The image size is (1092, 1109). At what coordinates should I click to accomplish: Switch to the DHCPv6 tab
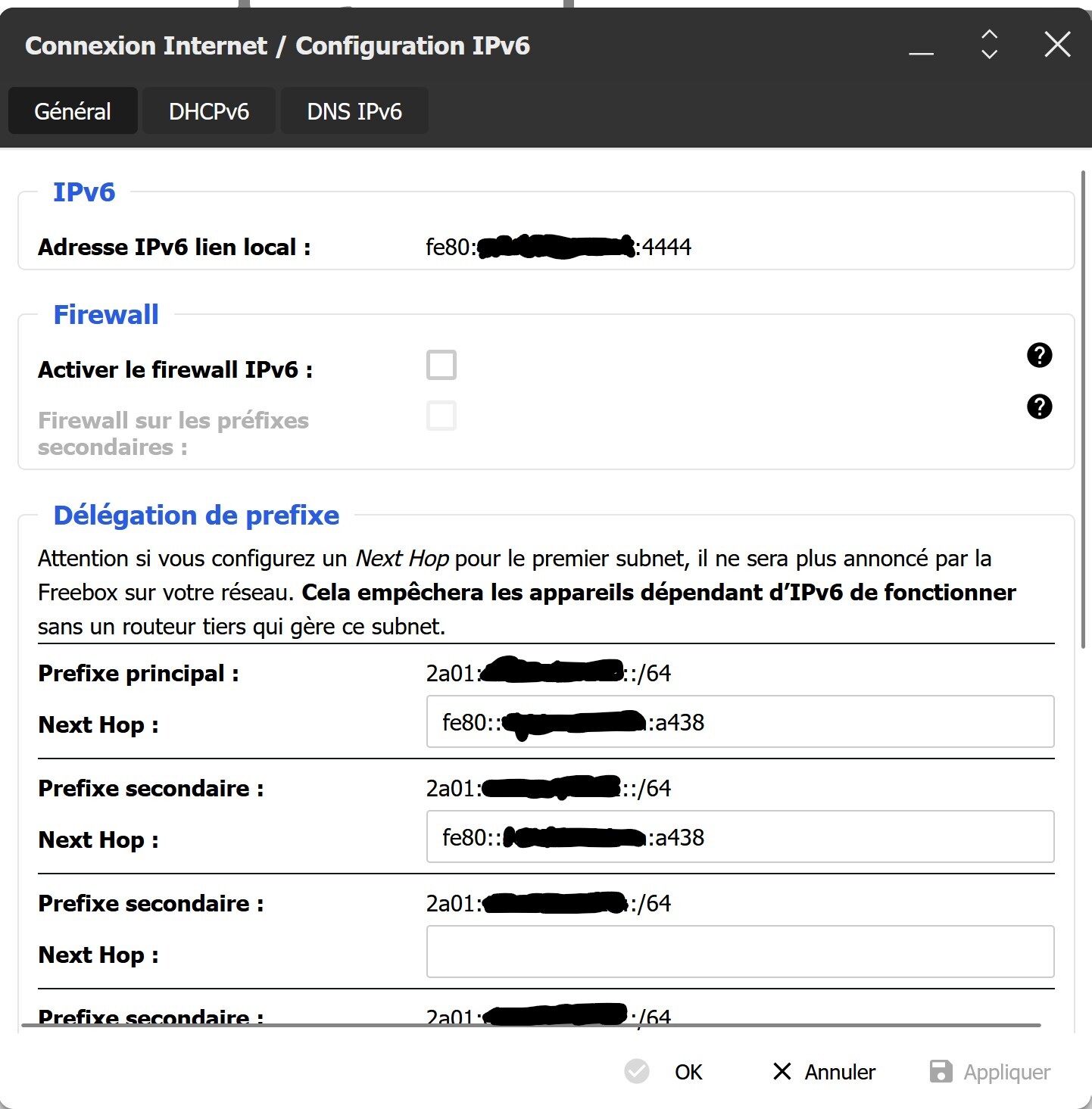[209, 111]
